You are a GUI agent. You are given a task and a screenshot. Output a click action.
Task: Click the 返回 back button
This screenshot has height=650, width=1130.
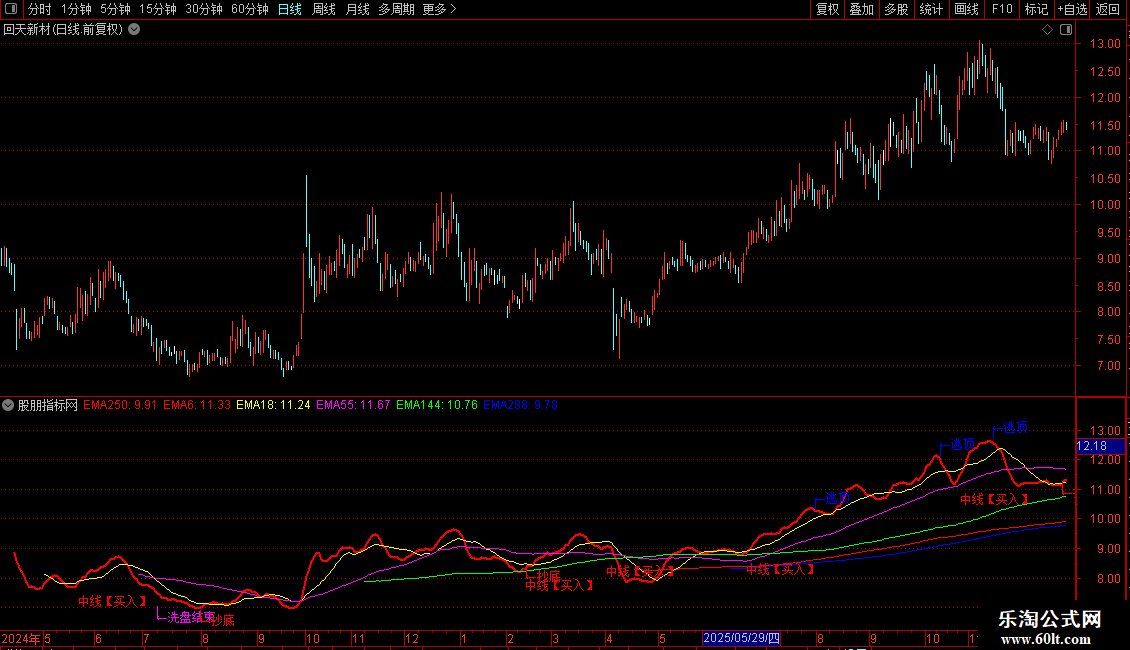pos(1108,9)
